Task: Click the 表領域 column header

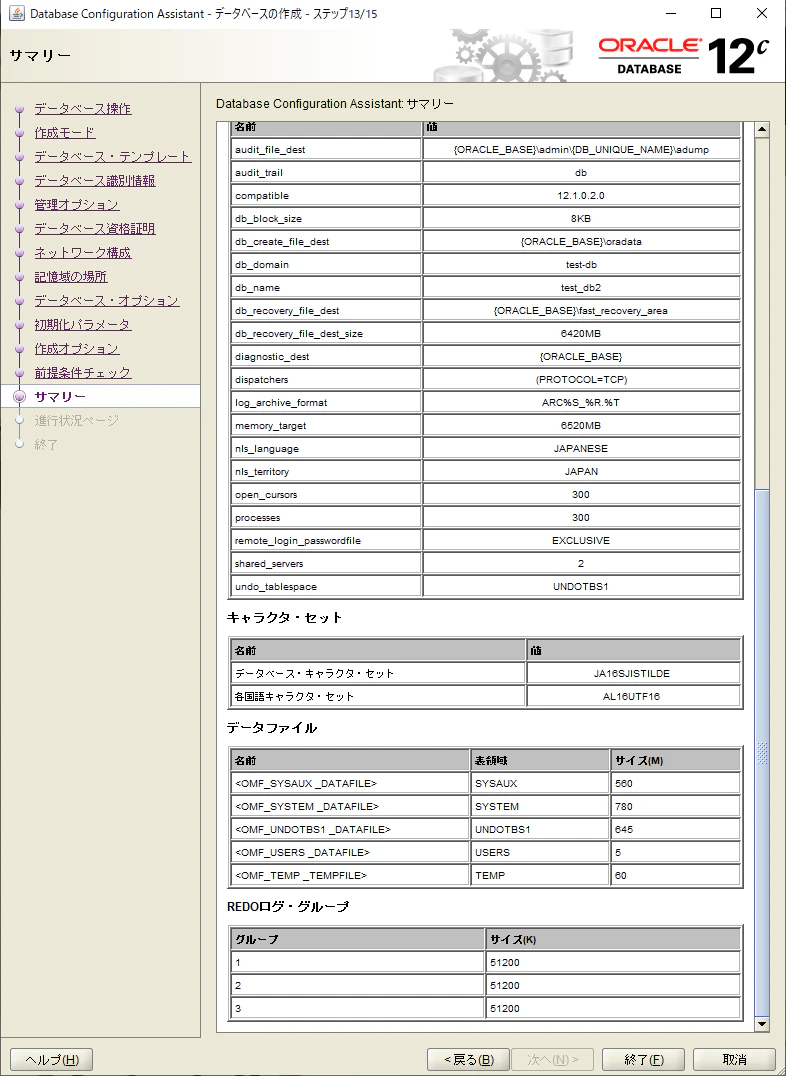Action: 540,760
